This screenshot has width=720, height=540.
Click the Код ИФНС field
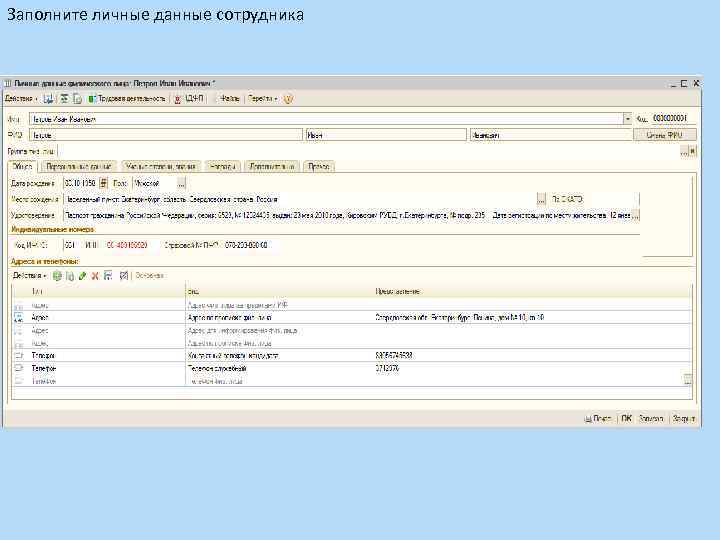[x=72, y=245]
